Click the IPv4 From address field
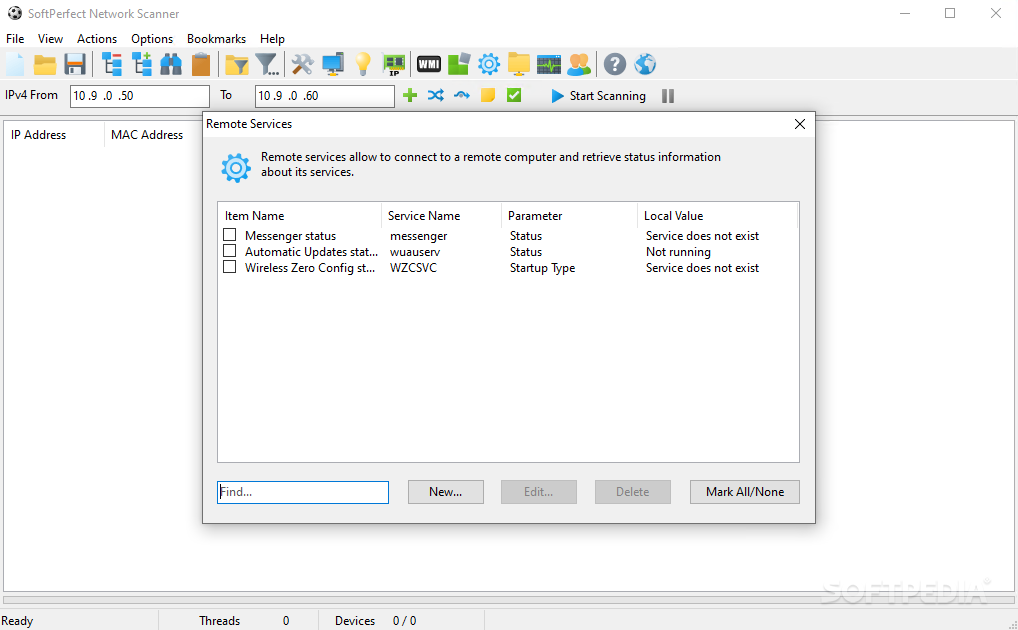The image size is (1018, 630). click(x=140, y=96)
